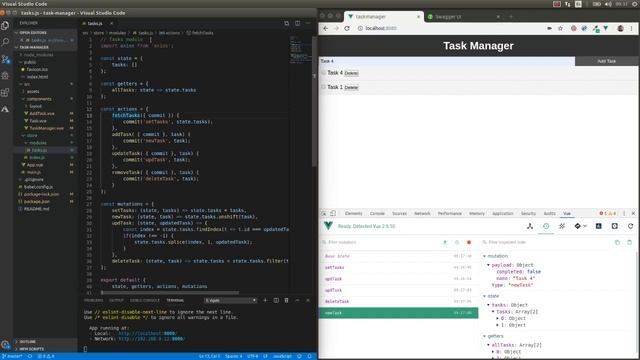The height and width of the screenshot is (360, 640).
Task: Add a new terminal with plus icon
Action: (265, 300)
